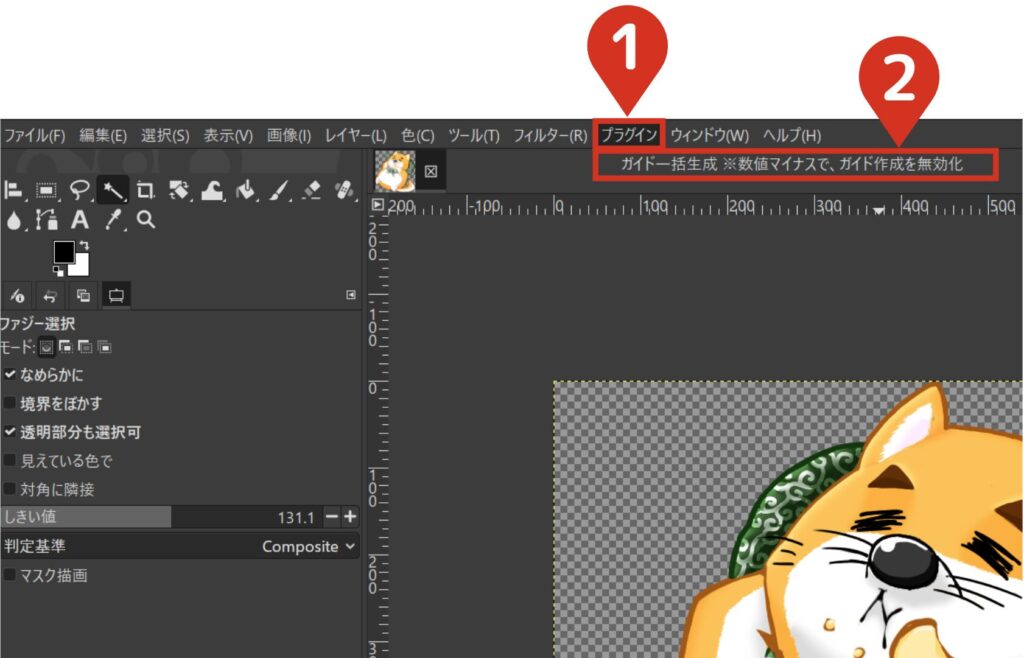
Task: Open the 判定基準 Composite dropdown
Action: [180, 546]
